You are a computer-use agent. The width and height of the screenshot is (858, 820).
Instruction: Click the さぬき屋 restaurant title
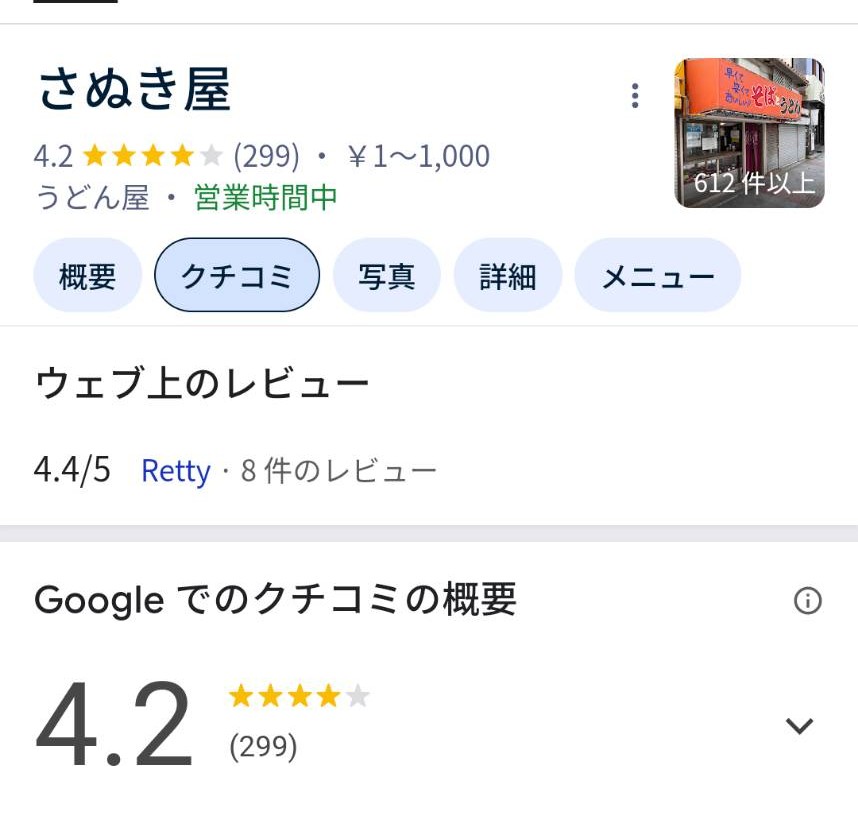pos(135,90)
